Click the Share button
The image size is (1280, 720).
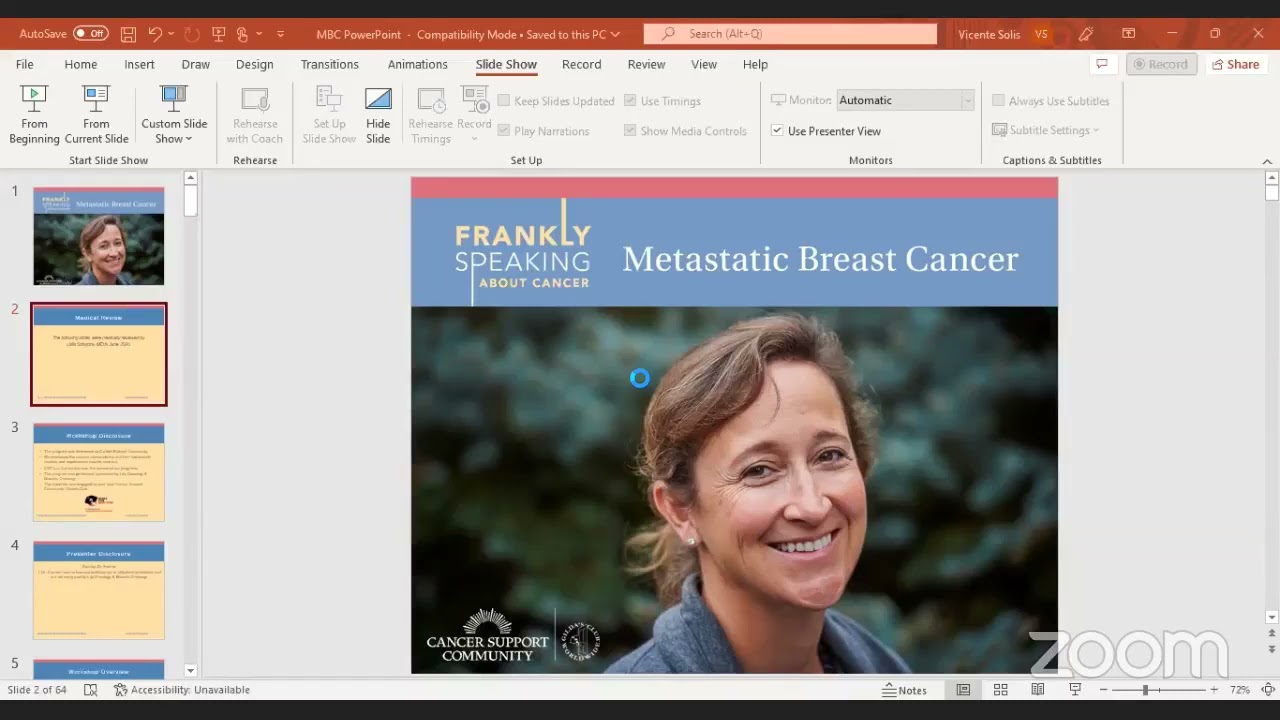1235,64
